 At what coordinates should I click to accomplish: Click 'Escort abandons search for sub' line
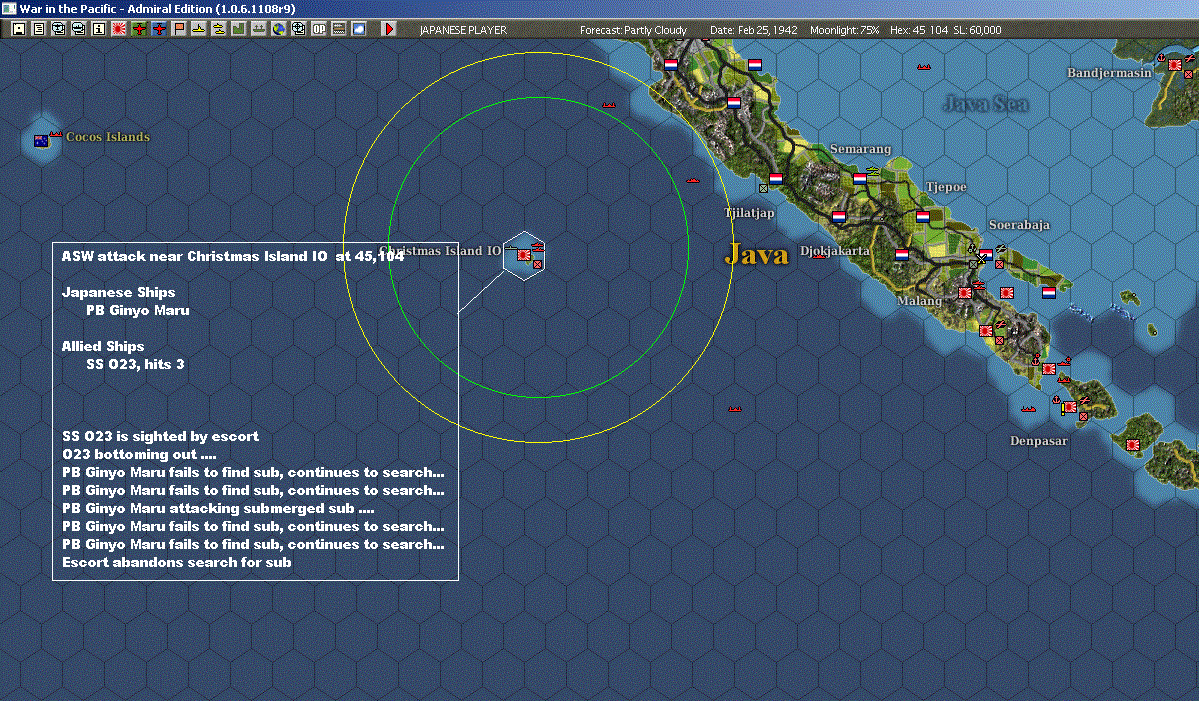click(177, 562)
